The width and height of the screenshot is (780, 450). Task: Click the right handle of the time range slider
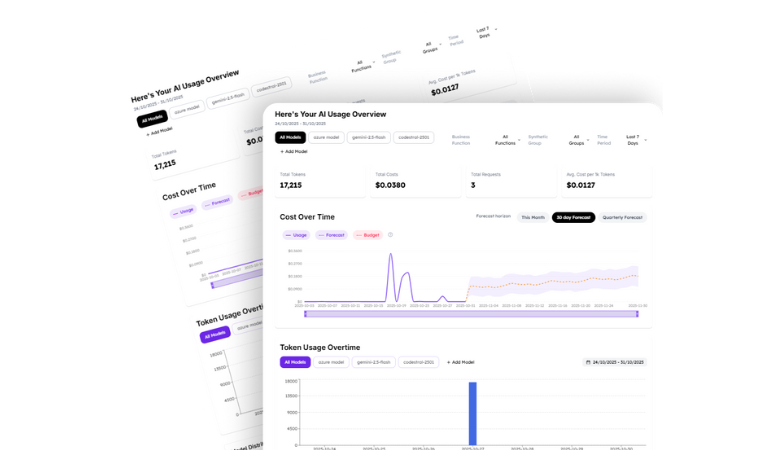coord(637,314)
